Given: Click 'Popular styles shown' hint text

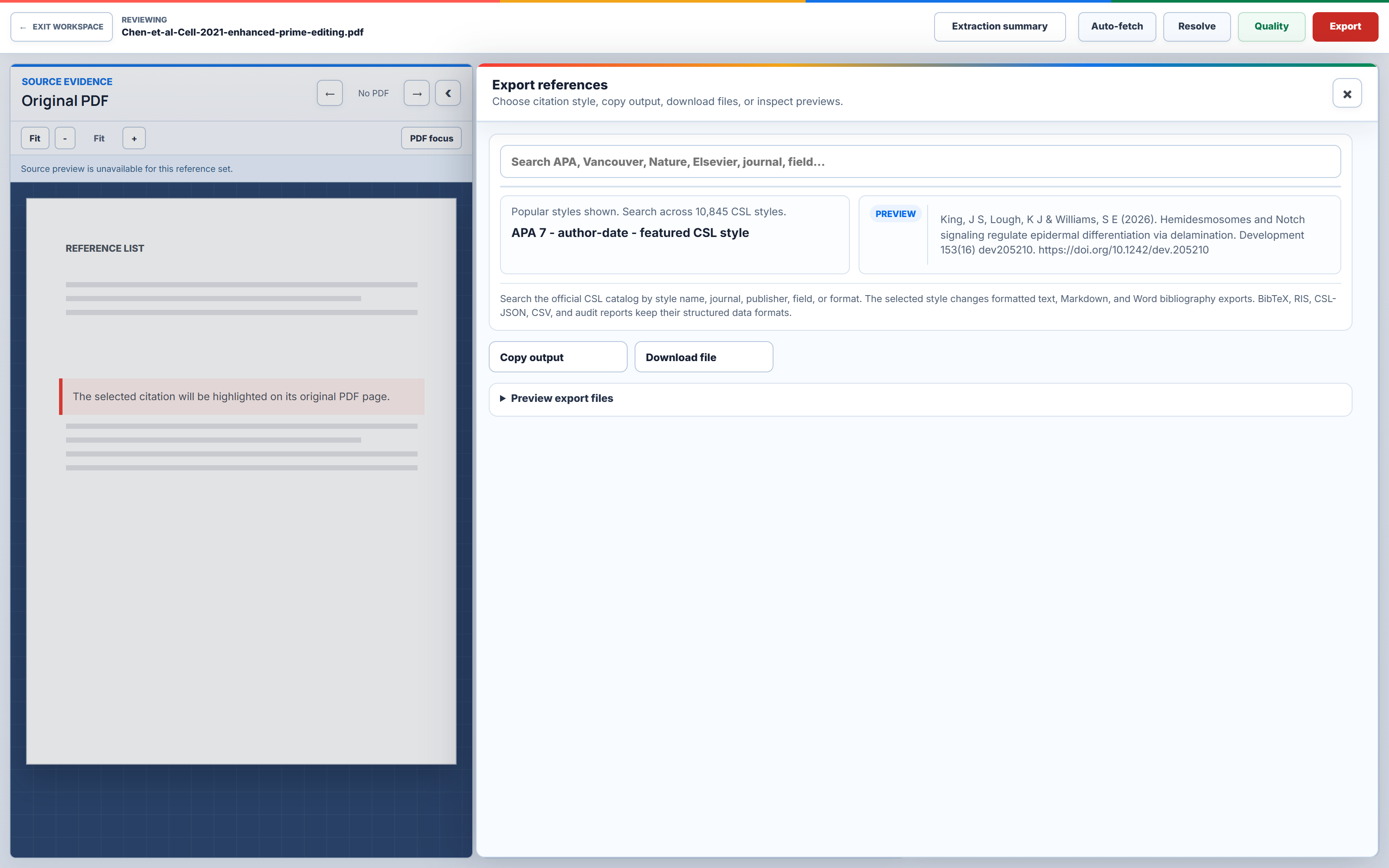Looking at the screenshot, I should [x=648, y=212].
